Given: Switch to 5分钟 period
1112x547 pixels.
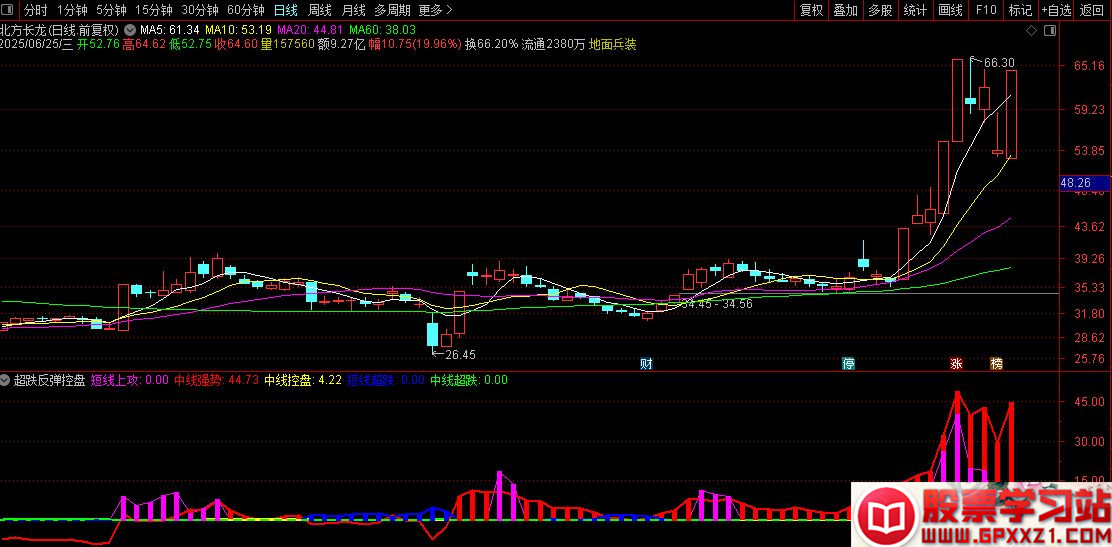Looking at the screenshot, I should (x=111, y=10).
